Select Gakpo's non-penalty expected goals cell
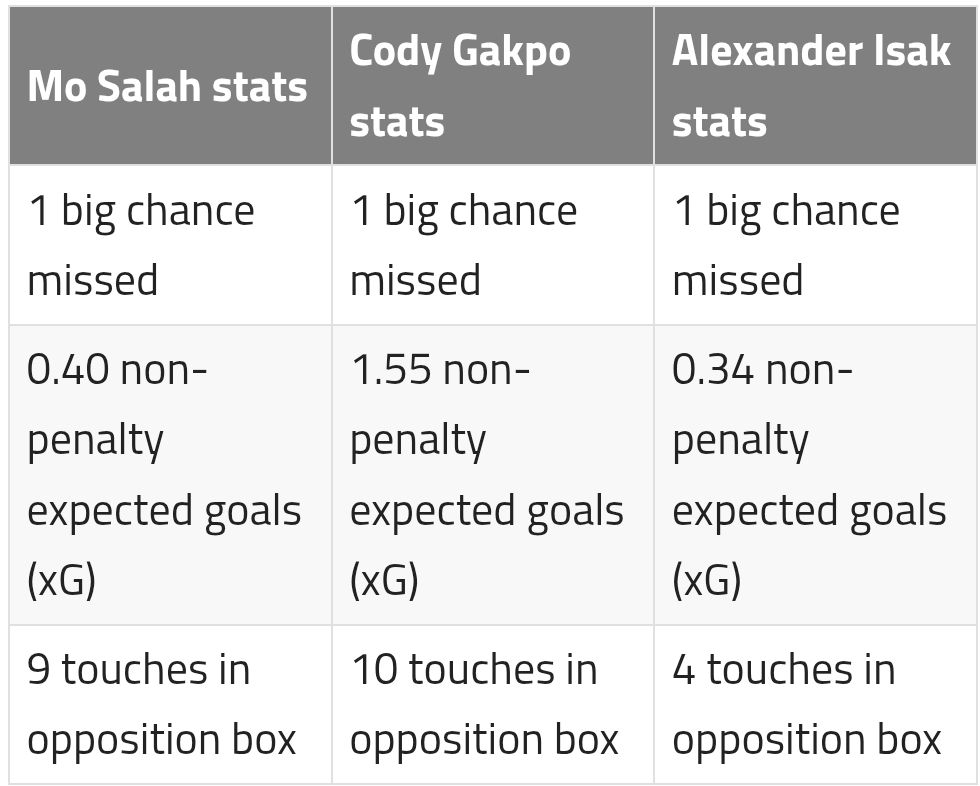 pos(492,475)
